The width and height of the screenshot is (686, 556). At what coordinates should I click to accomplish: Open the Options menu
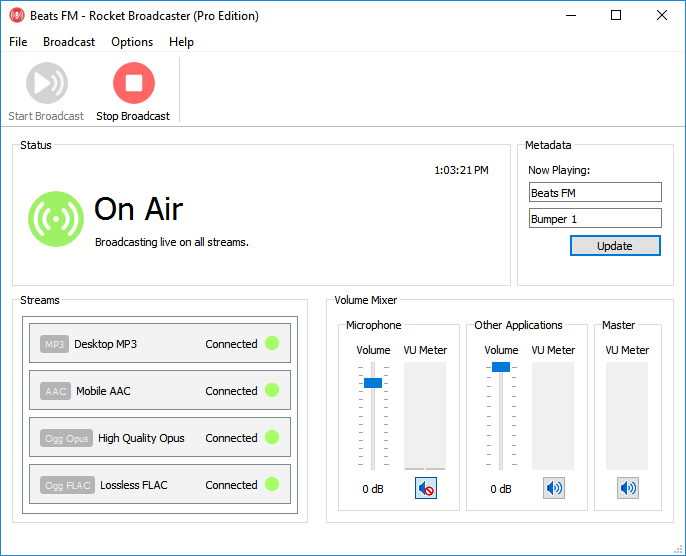132,42
